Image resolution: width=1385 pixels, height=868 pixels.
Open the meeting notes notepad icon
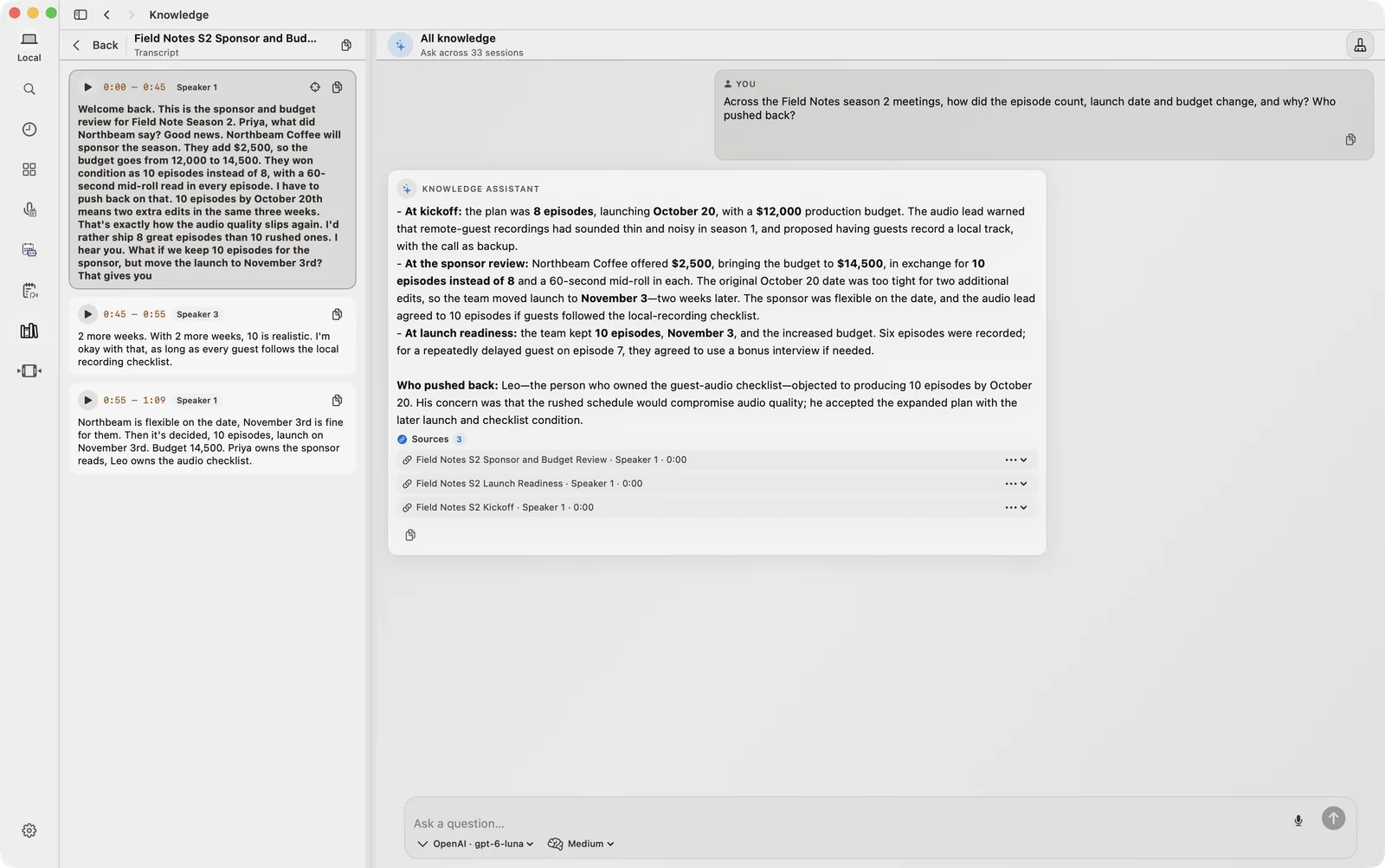(x=29, y=290)
